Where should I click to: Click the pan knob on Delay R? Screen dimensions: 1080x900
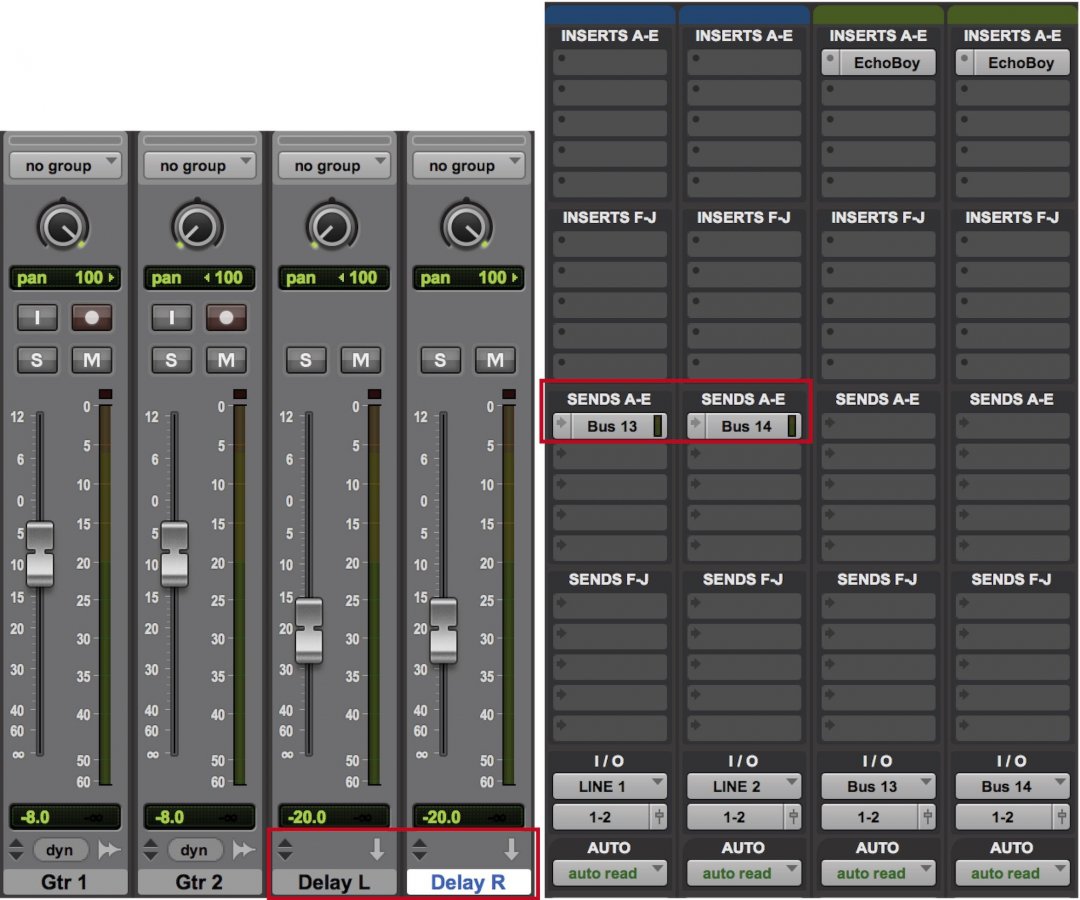pos(466,226)
